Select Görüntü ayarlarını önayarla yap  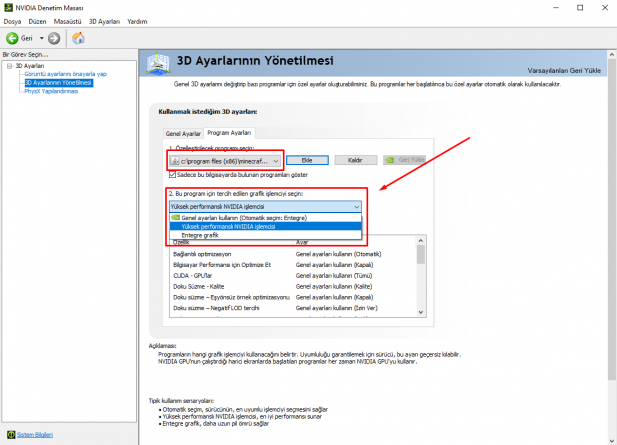(65, 74)
